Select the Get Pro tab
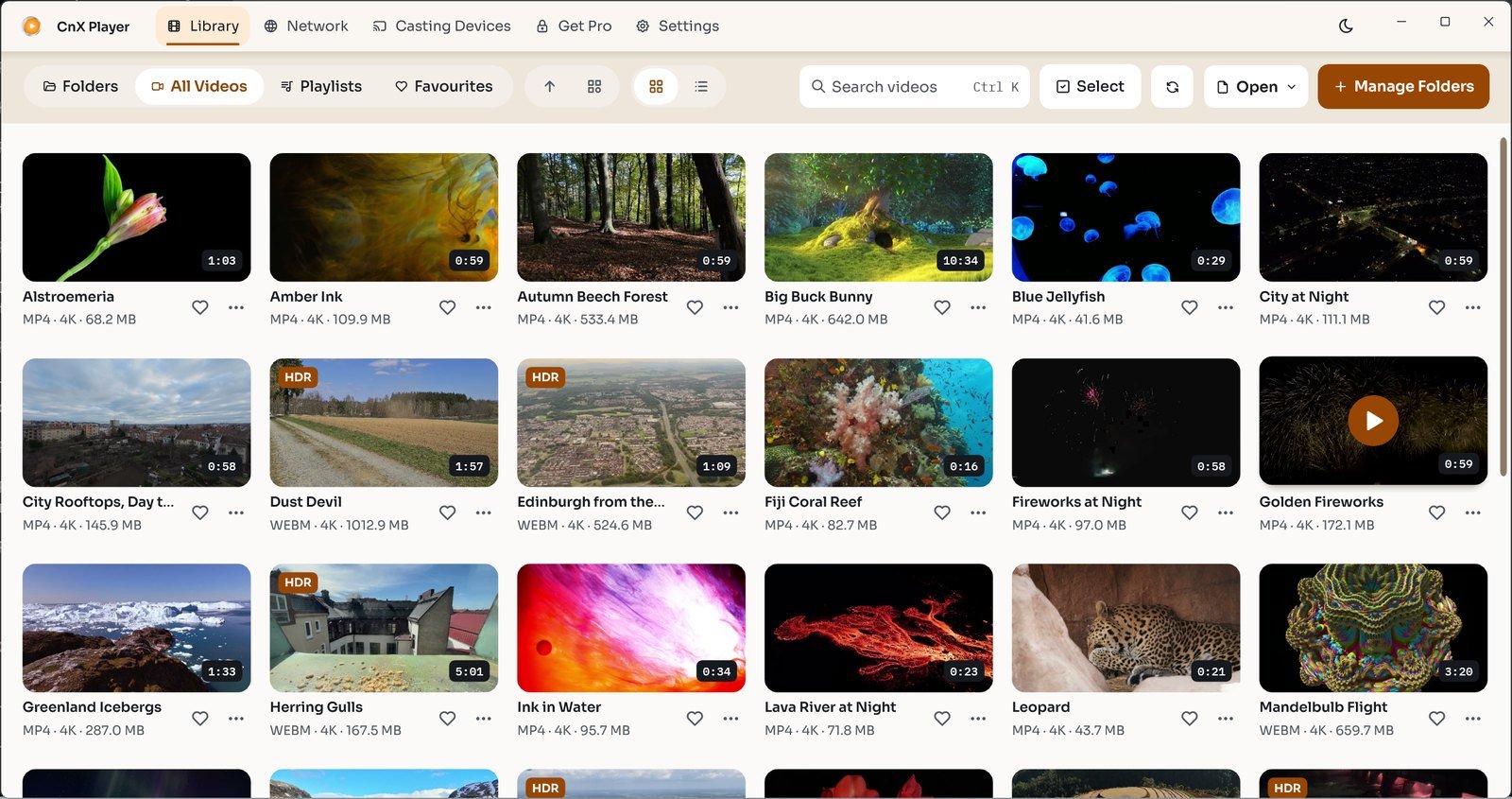Viewport: 1512px width, 799px height. tap(574, 26)
